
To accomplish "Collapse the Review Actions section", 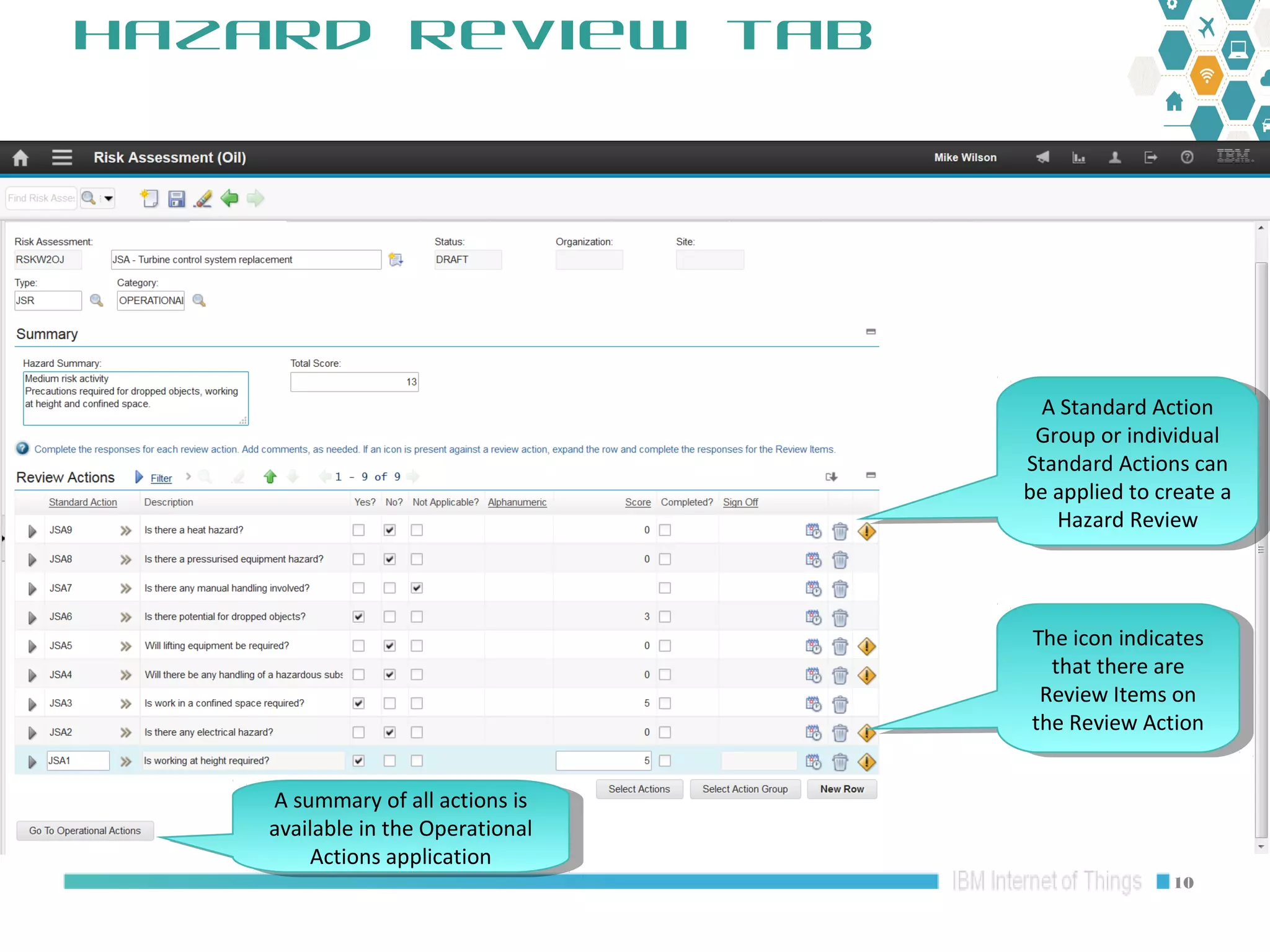I will click(871, 475).
